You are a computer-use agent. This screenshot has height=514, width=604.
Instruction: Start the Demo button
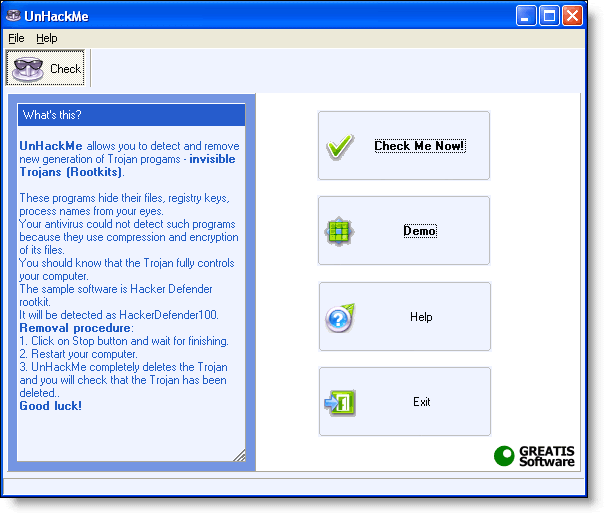[404, 230]
